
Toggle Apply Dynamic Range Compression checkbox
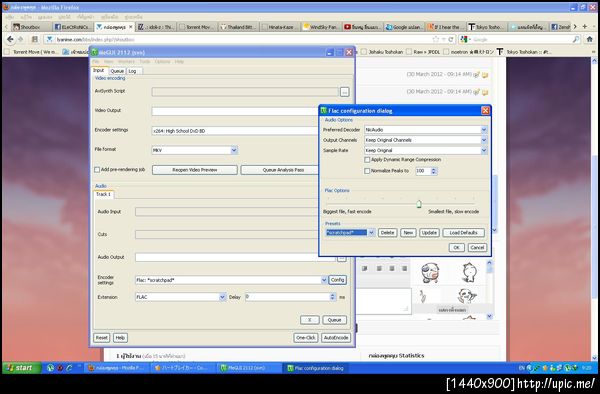tap(367, 160)
